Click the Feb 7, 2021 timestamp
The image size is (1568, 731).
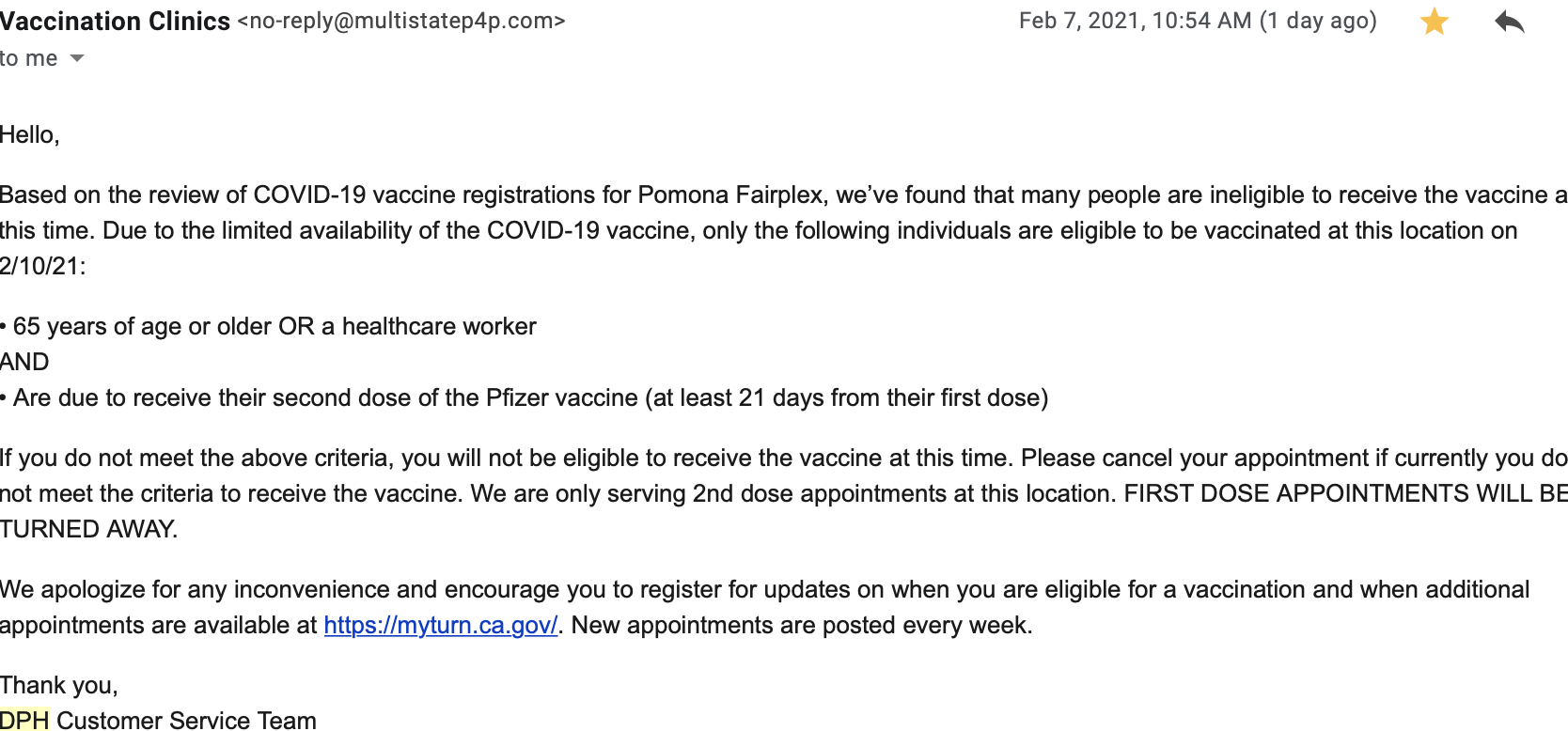[x=1136, y=21]
